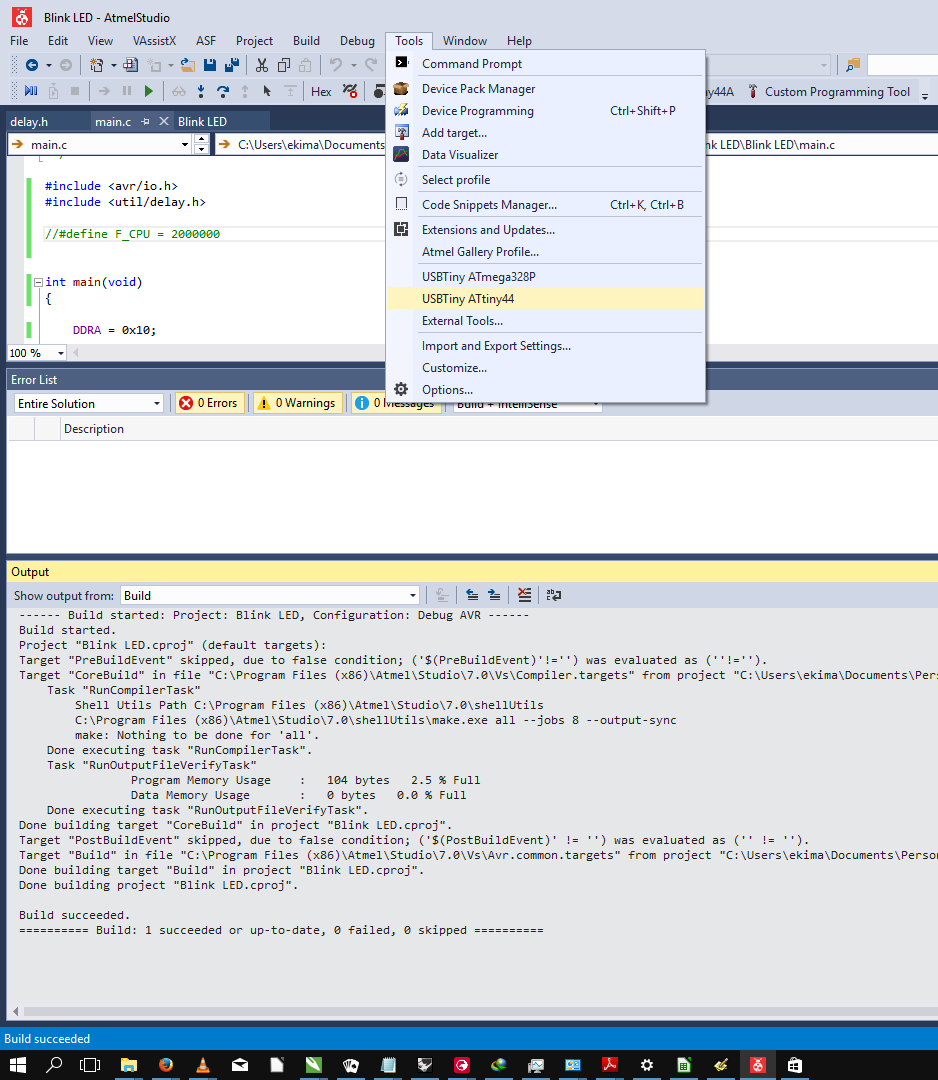Open the zoom 100 % dropdown
This screenshot has width=938, height=1080.
coord(61,353)
